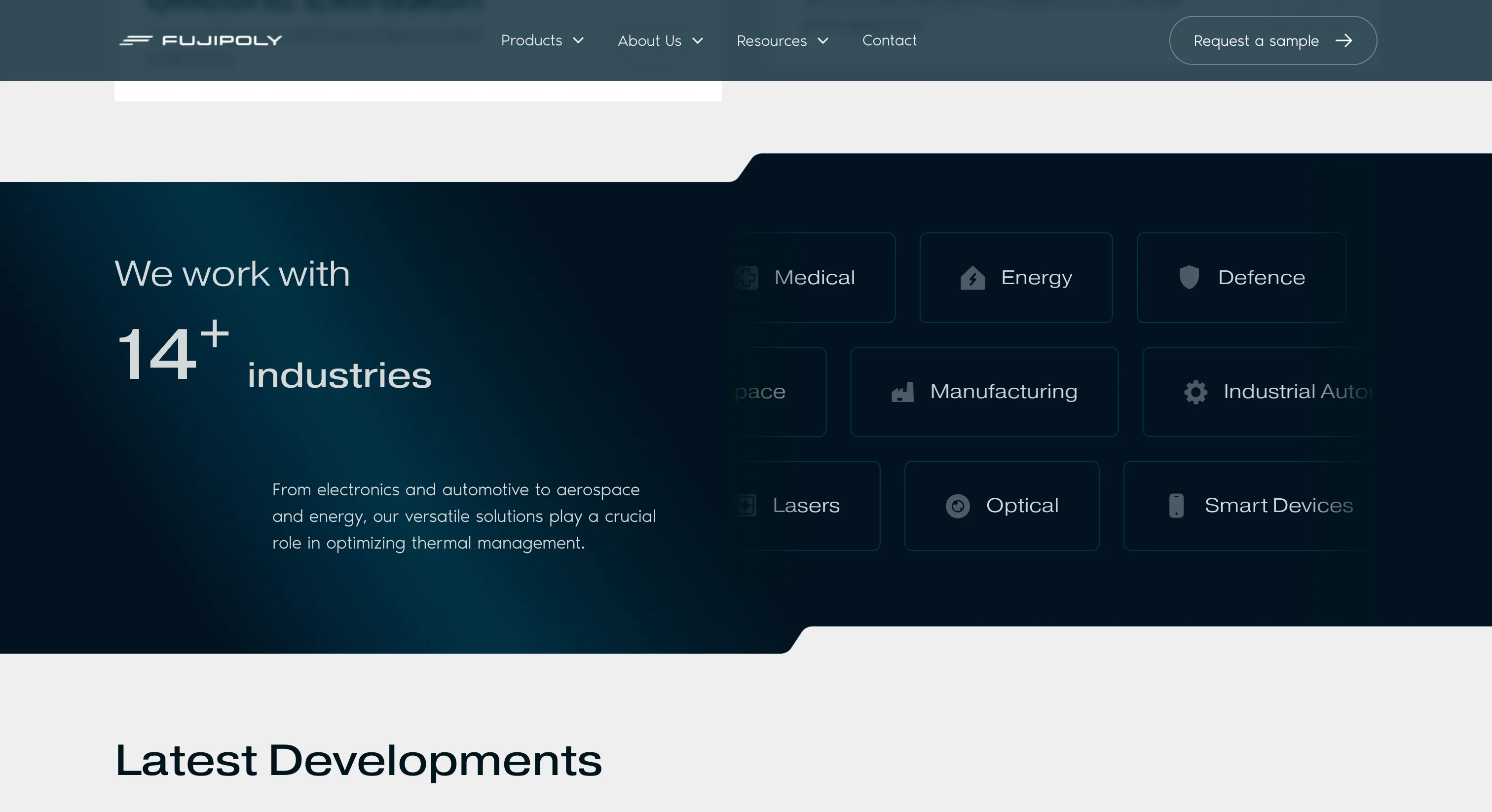
Task: Select the Lasers industry card
Action: pos(807,506)
